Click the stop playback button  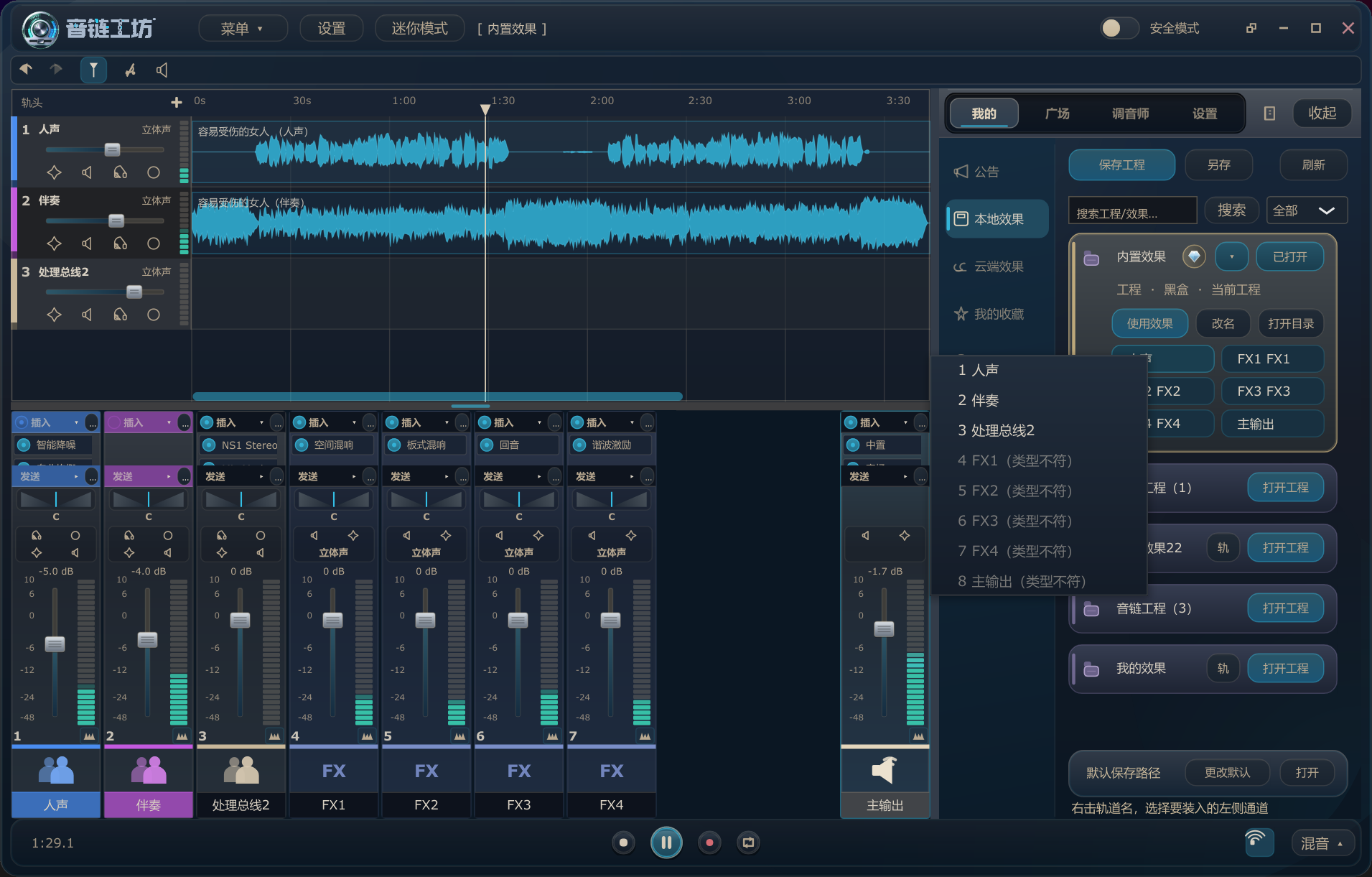623,843
